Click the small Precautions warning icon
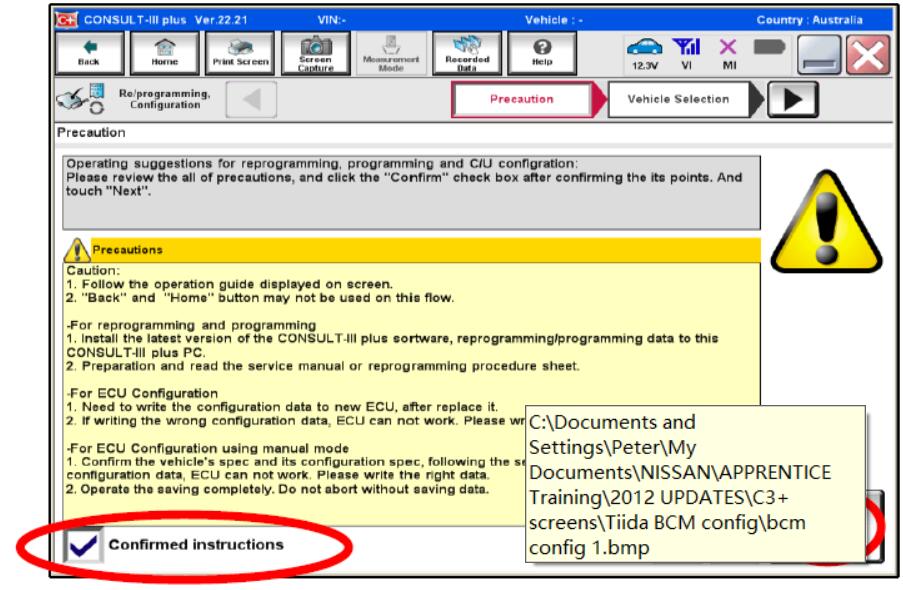 pyautogui.click(x=77, y=250)
